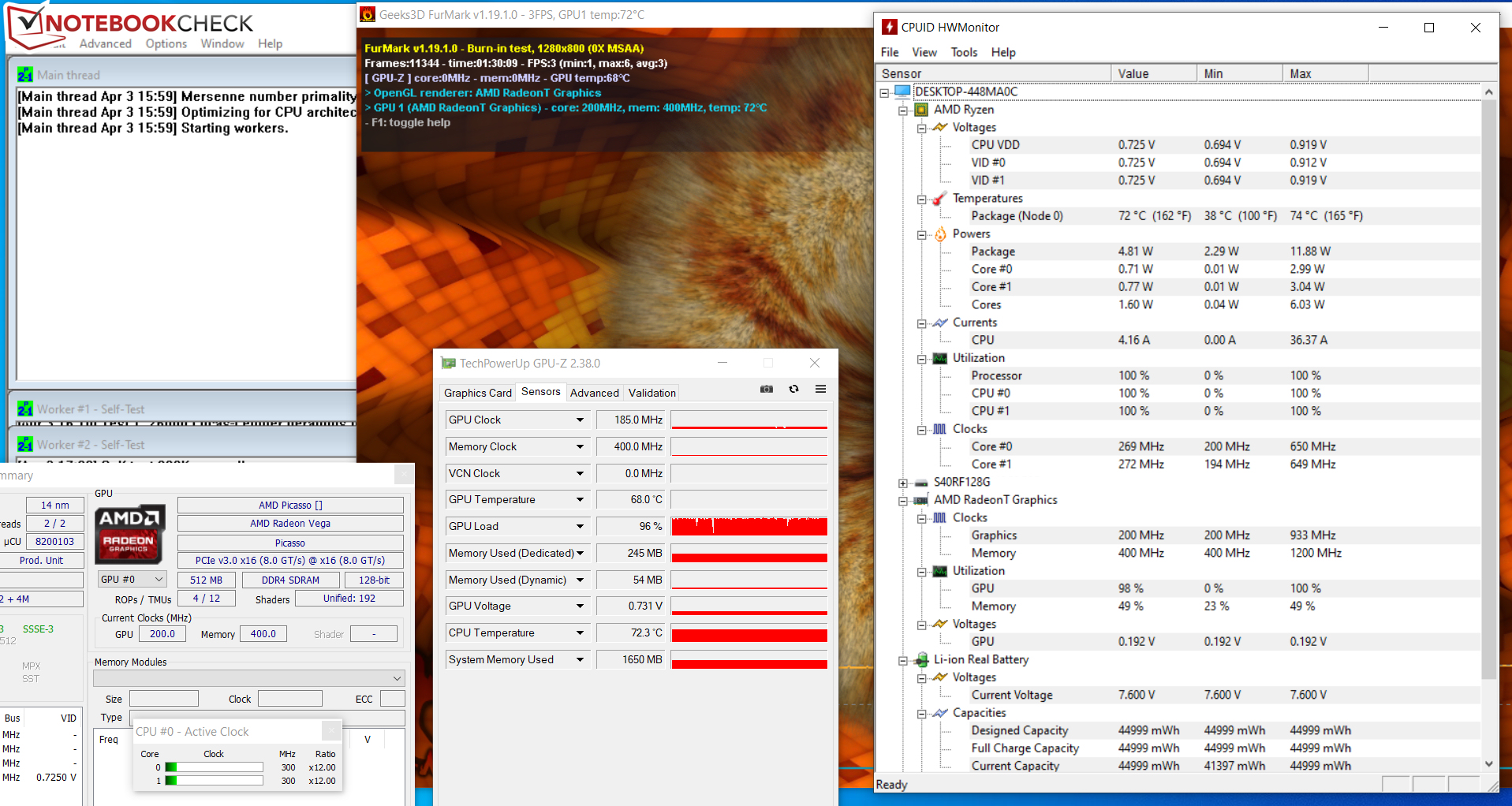Expand the S40RF128G drive node
The image size is (1512, 806).
coord(903,483)
